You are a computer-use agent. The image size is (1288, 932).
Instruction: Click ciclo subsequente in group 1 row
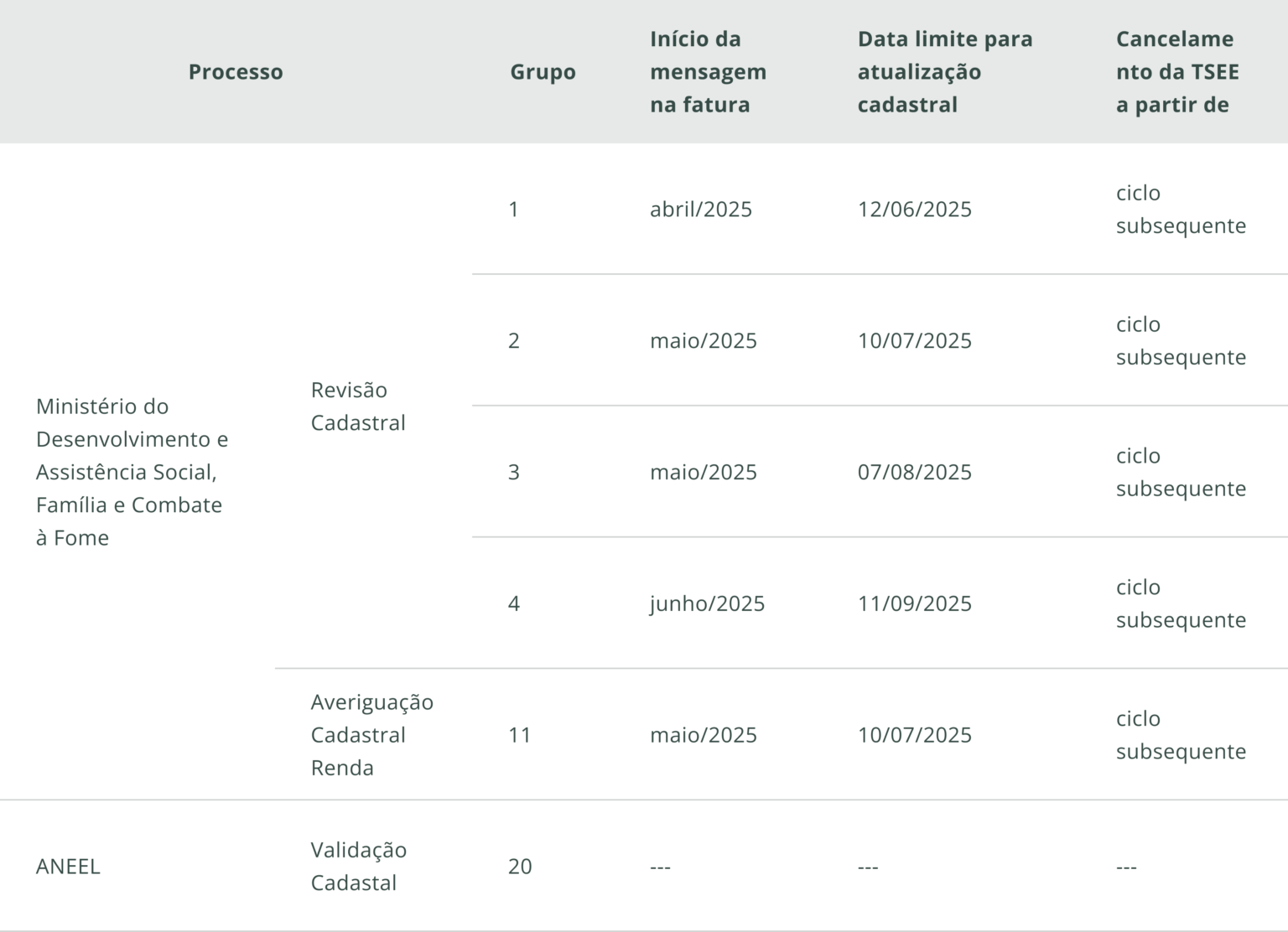pyautogui.click(x=1181, y=210)
